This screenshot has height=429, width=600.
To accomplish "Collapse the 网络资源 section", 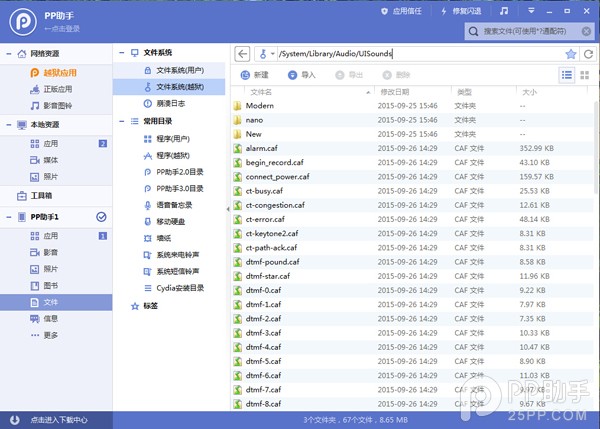I will [x=8, y=54].
